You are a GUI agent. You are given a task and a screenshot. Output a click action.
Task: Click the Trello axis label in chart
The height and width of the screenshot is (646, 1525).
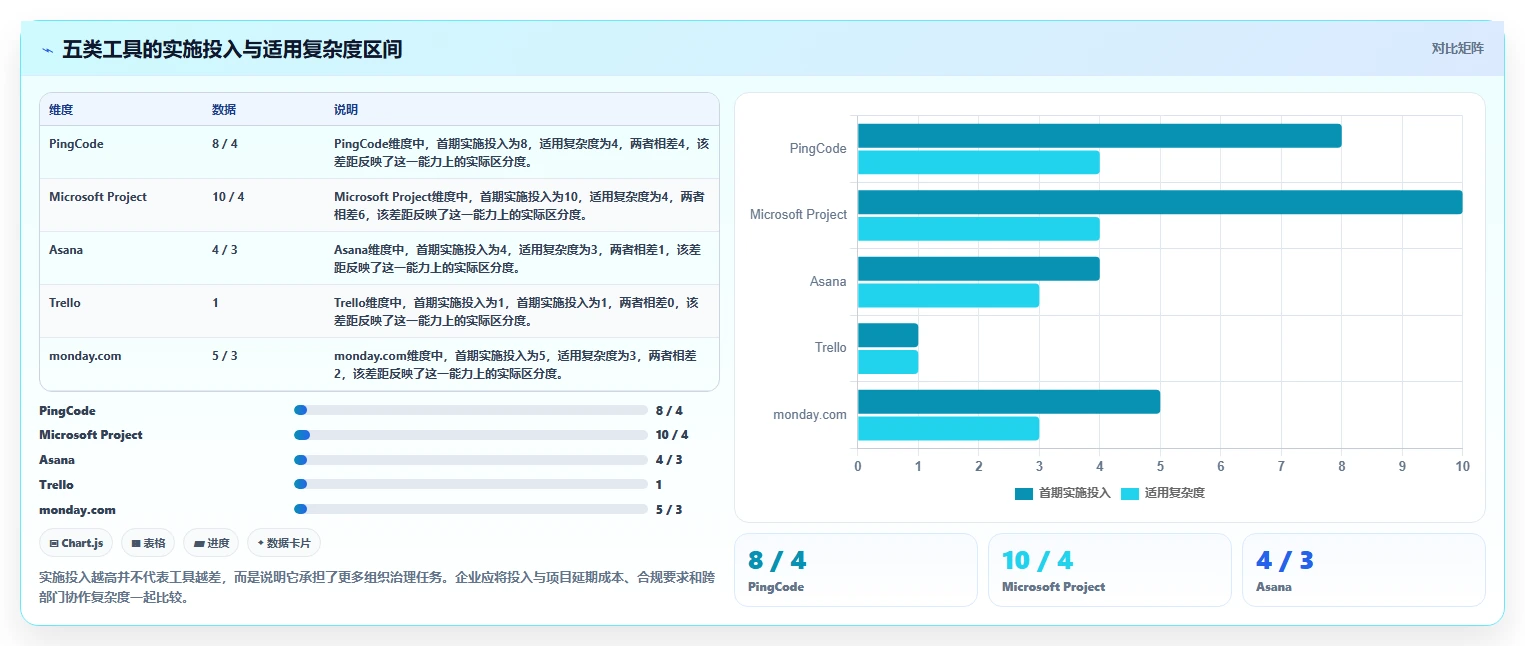click(830, 348)
